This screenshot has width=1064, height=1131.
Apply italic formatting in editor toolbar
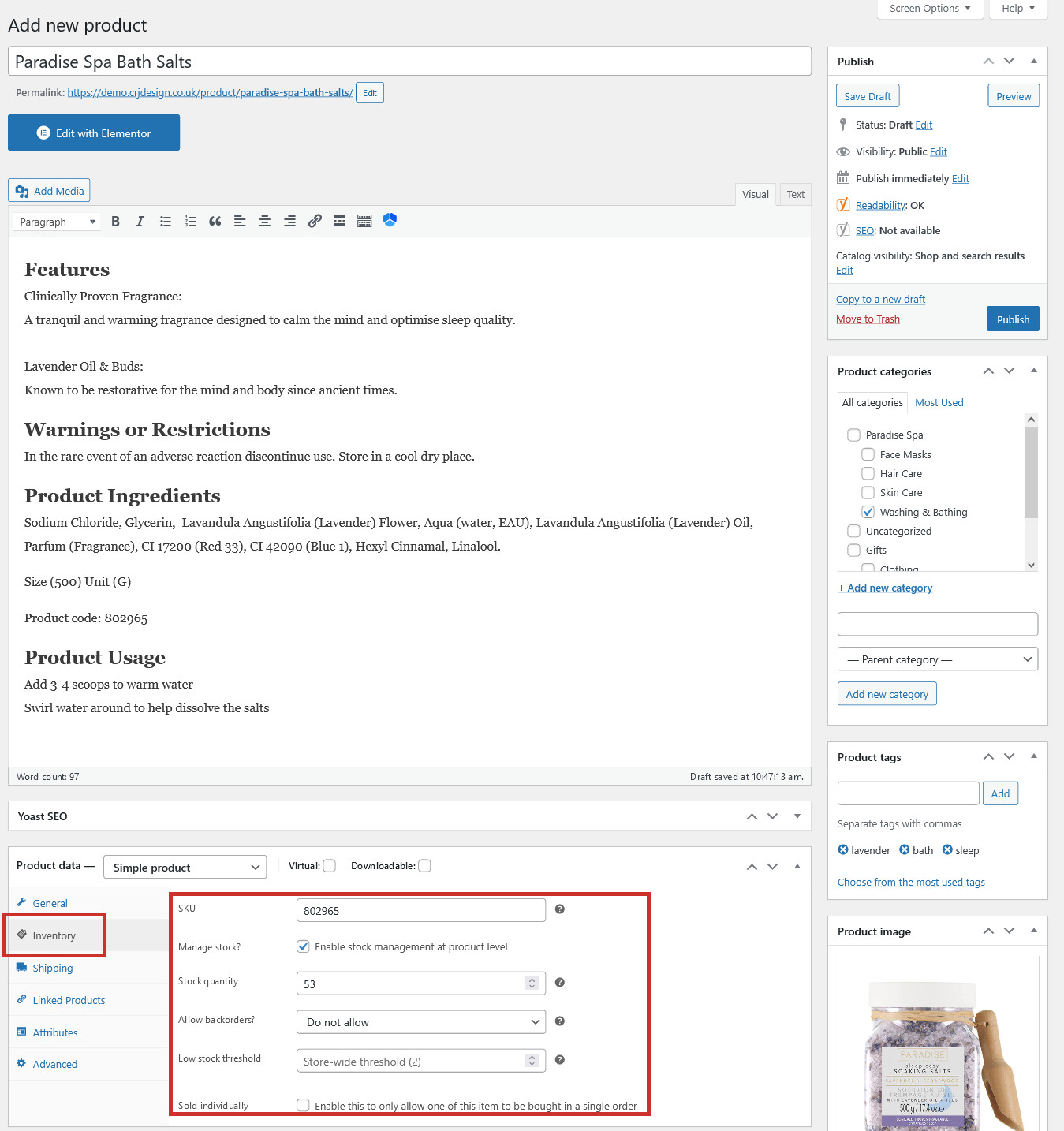(140, 222)
